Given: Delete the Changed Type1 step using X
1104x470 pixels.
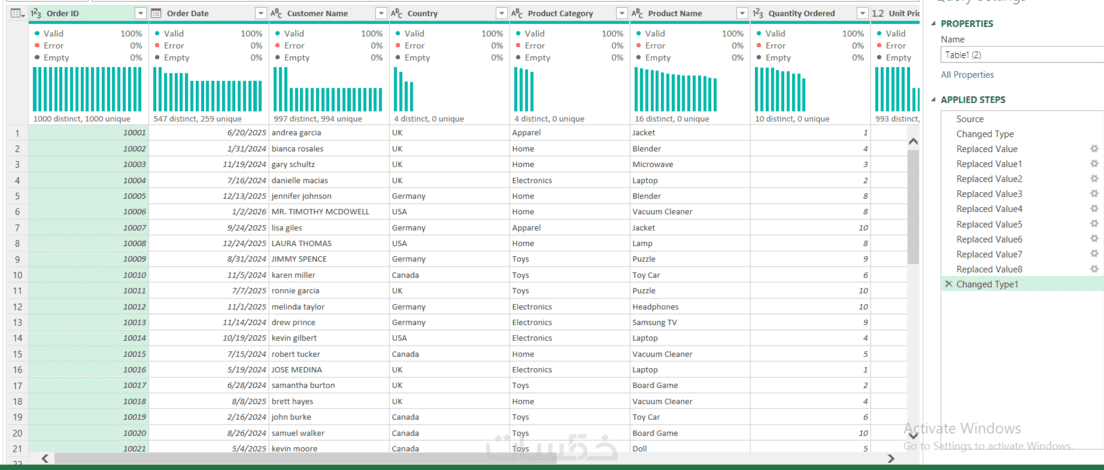Looking at the screenshot, I should (948, 284).
